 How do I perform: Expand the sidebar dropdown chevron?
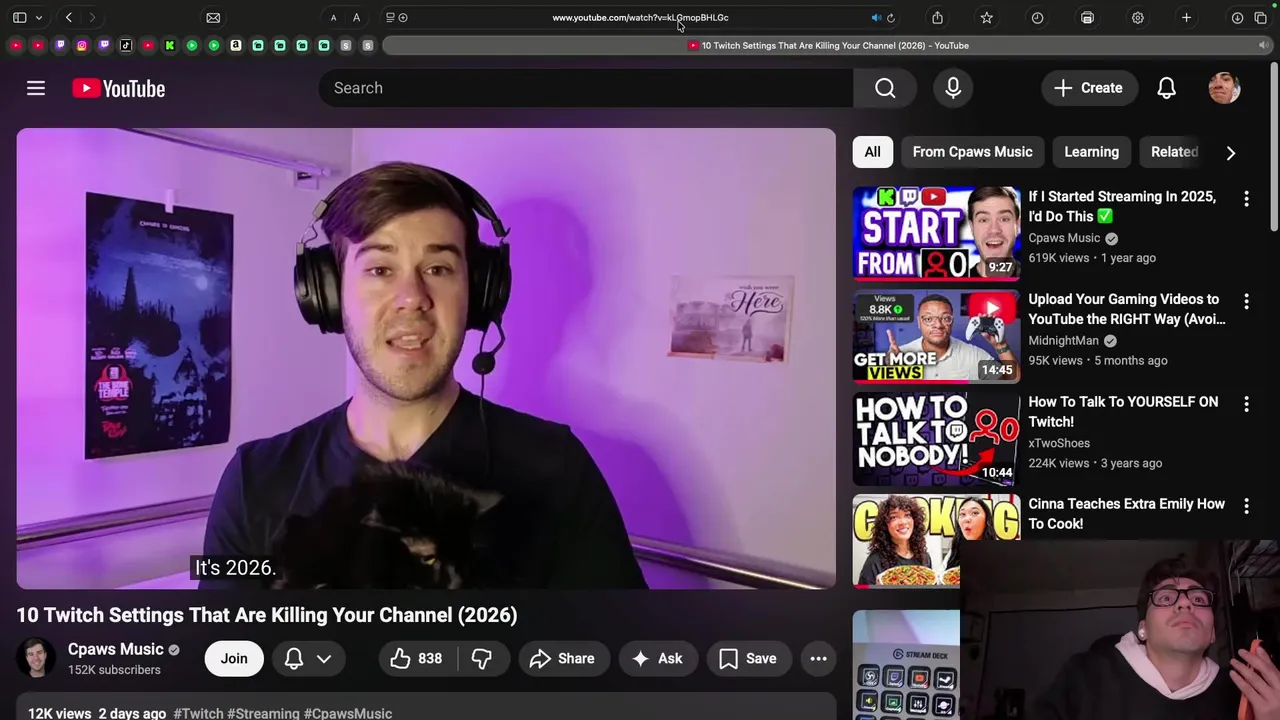coord(39,17)
